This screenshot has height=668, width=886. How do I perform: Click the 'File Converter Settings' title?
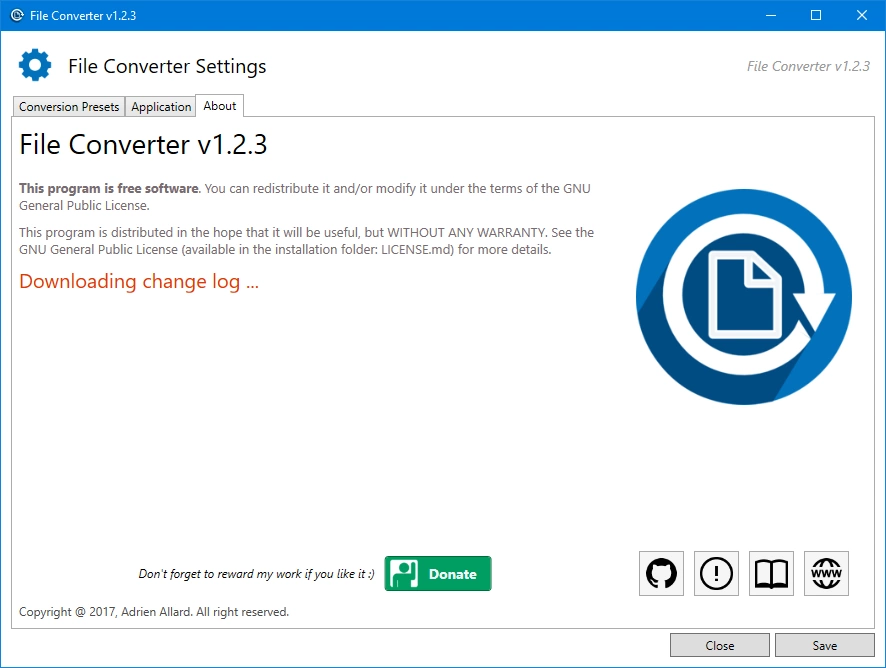167,66
